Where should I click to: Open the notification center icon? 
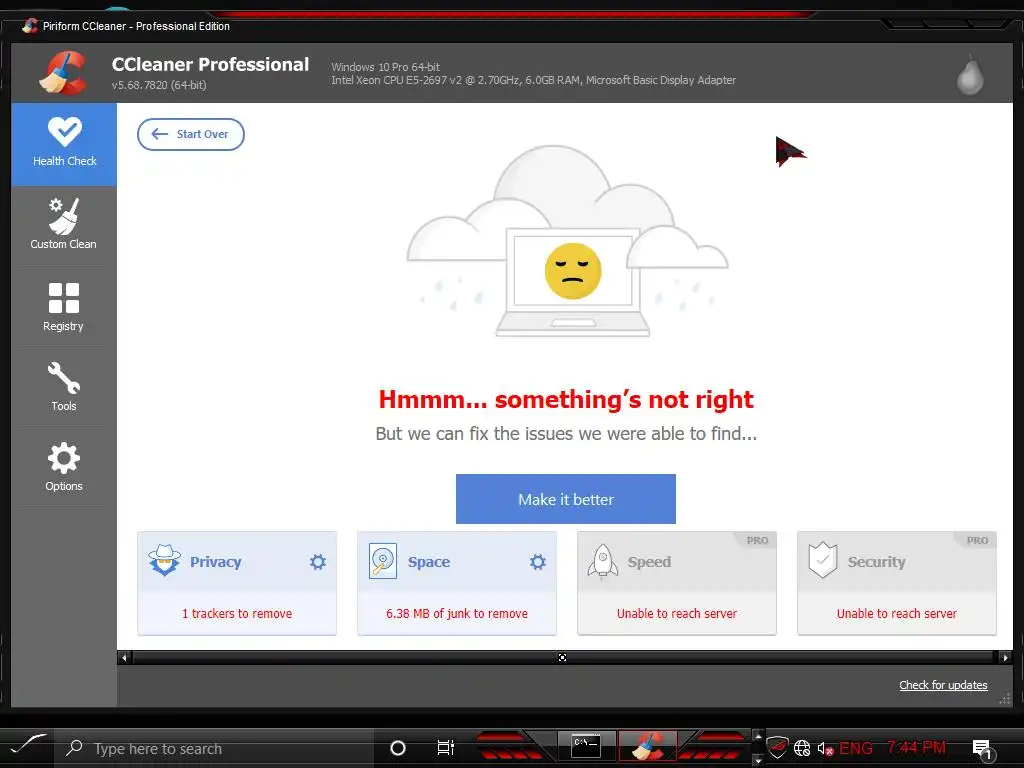tap(982, 748)
